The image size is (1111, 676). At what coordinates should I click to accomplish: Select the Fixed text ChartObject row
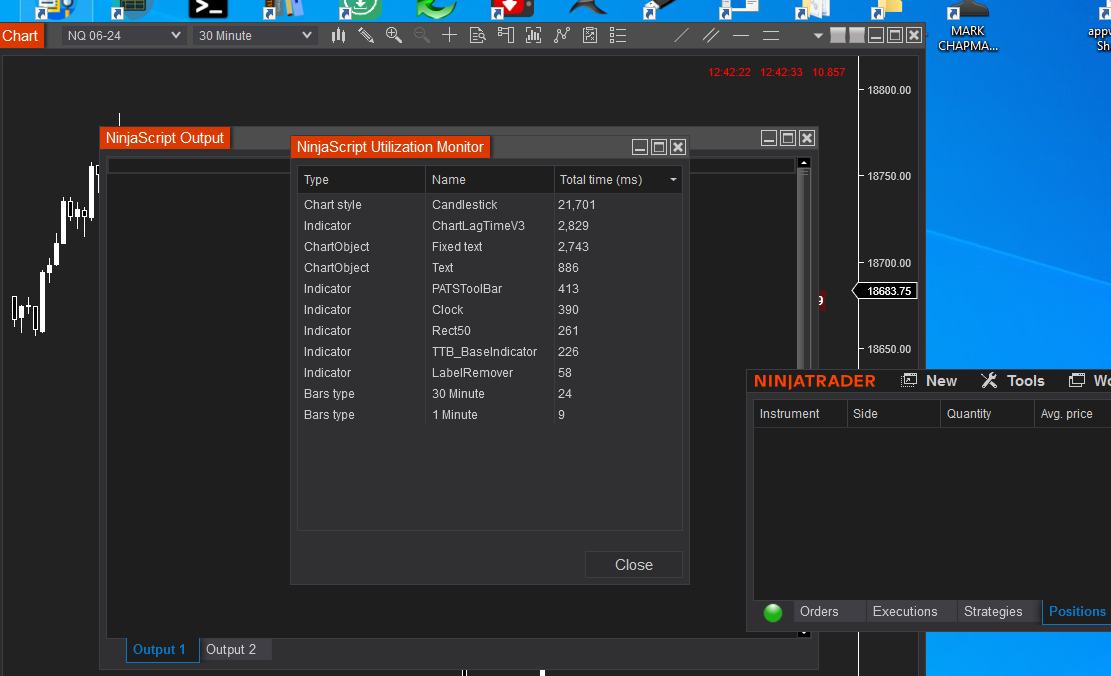click(490, 247)
